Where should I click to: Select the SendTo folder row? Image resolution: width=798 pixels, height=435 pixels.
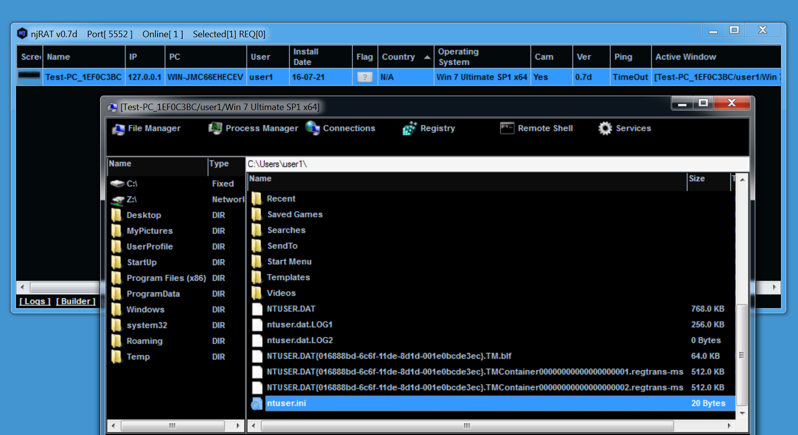(491, 246)
